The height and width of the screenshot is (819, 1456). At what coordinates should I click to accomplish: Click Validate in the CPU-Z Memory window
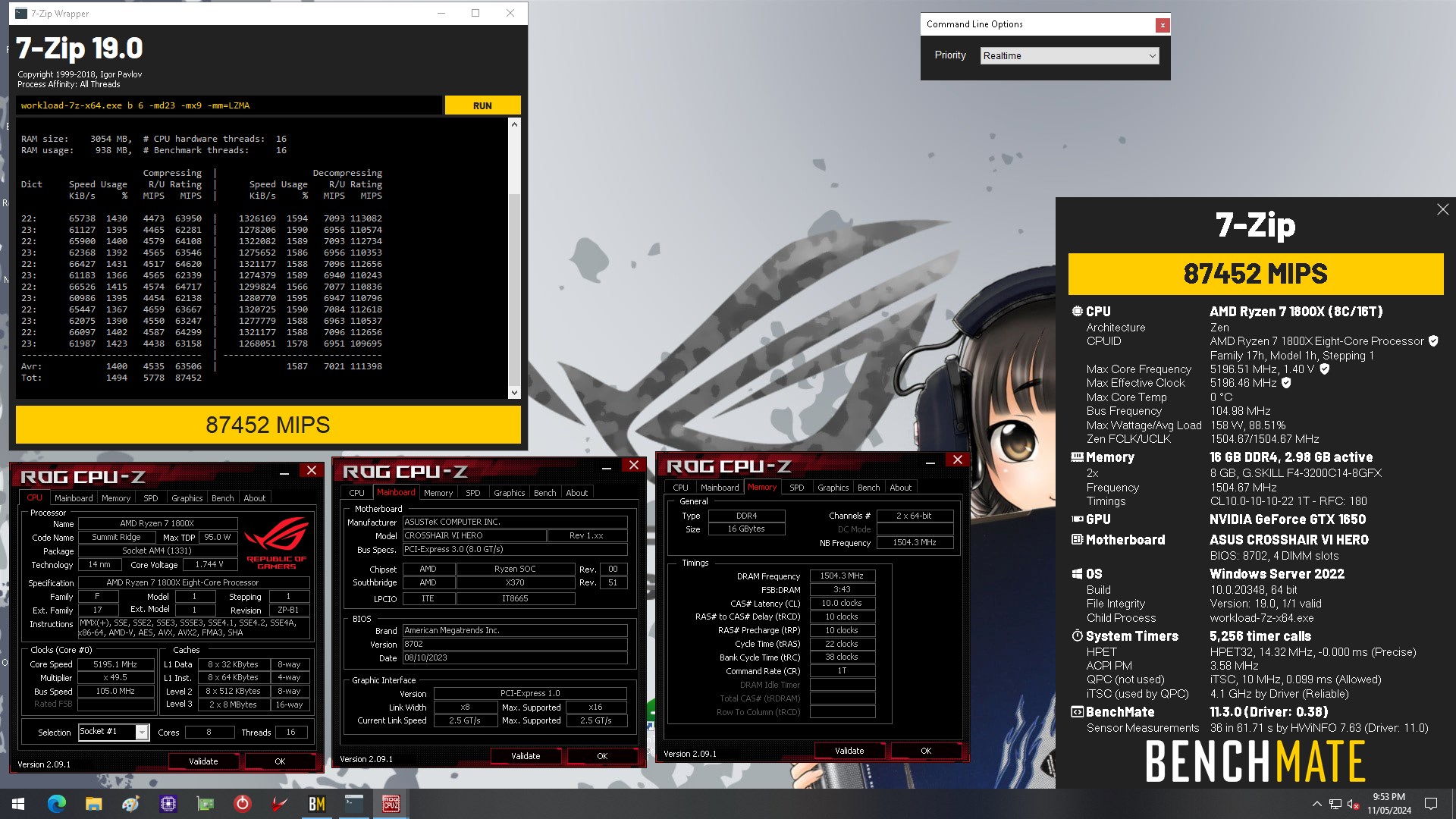coord(849,751)
